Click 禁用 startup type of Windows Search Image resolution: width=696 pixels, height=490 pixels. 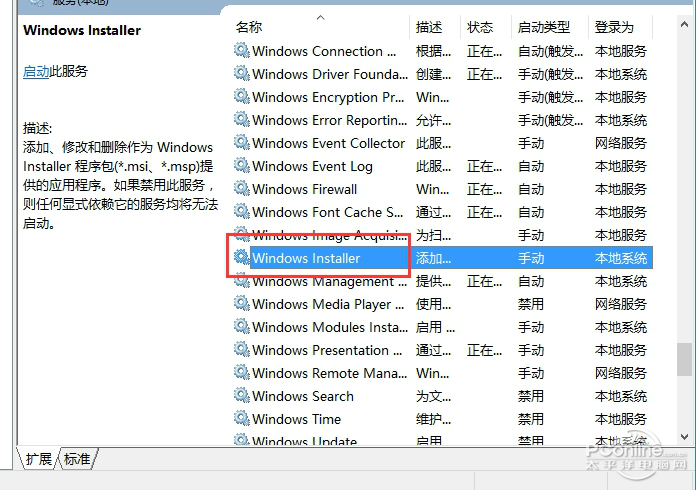531,396
